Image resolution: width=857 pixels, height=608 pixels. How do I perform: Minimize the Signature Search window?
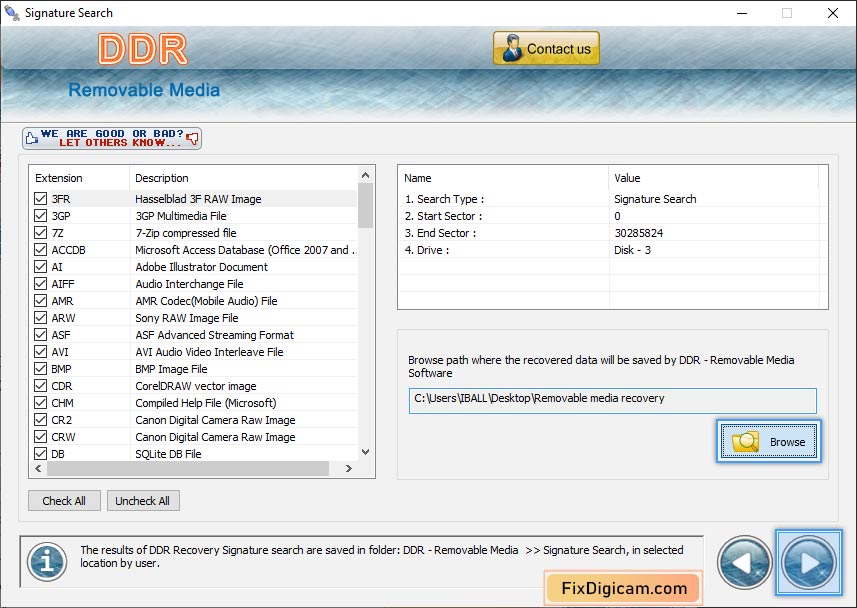point(742,13)
